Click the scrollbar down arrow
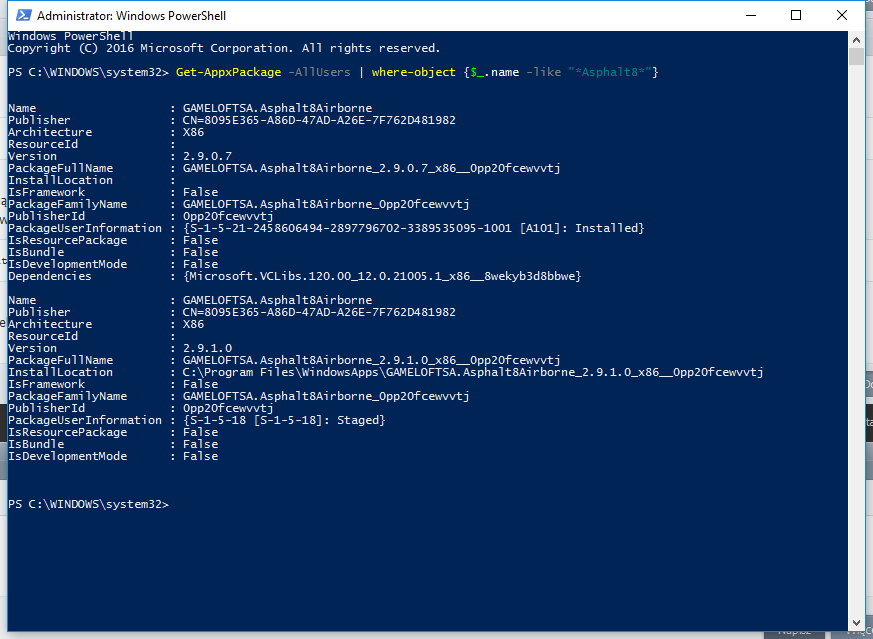 pyautogui.click(x=856, y=623)
